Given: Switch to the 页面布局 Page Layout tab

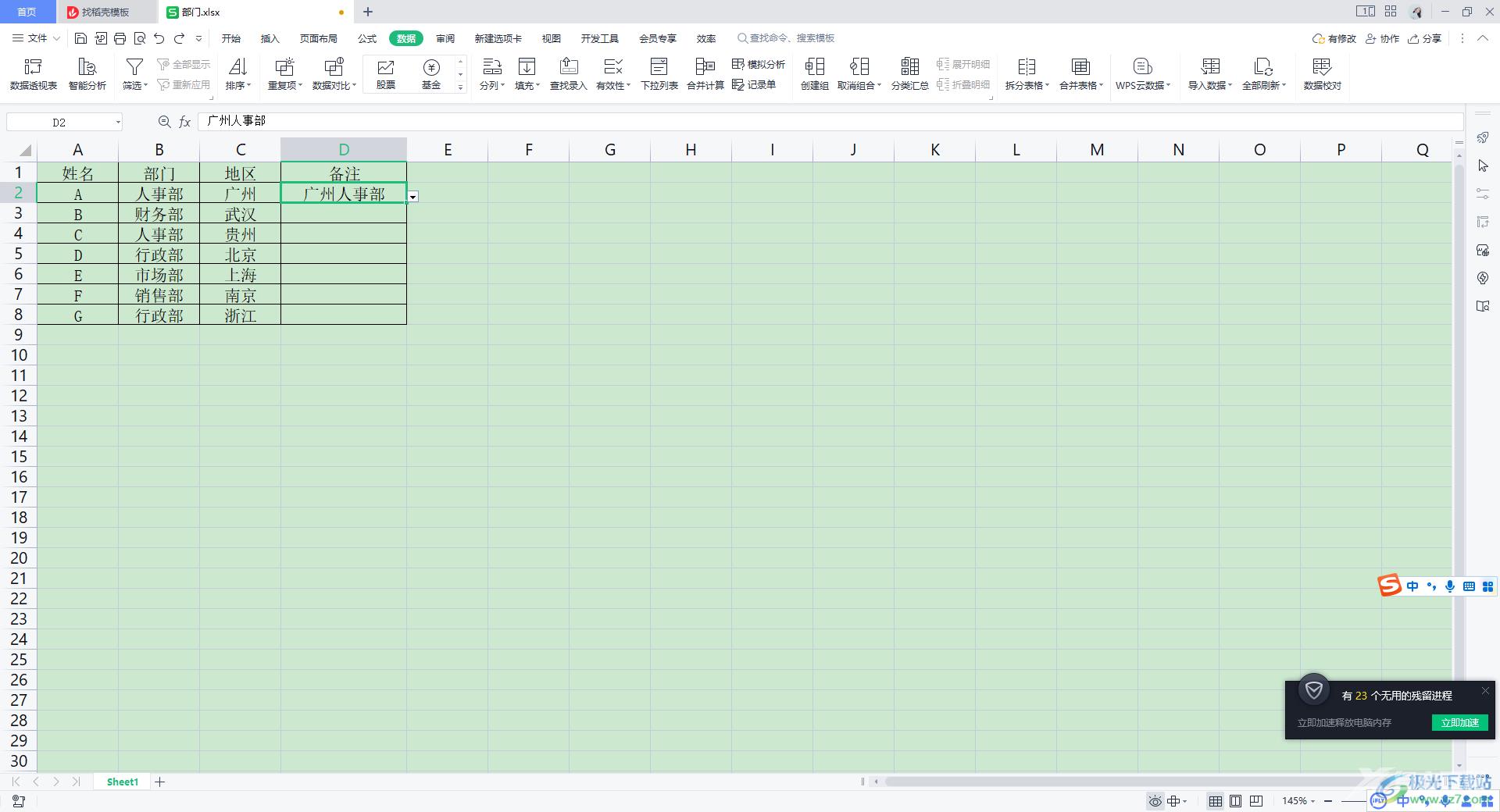Looking at the screenshot, I should tap(319, 38).
